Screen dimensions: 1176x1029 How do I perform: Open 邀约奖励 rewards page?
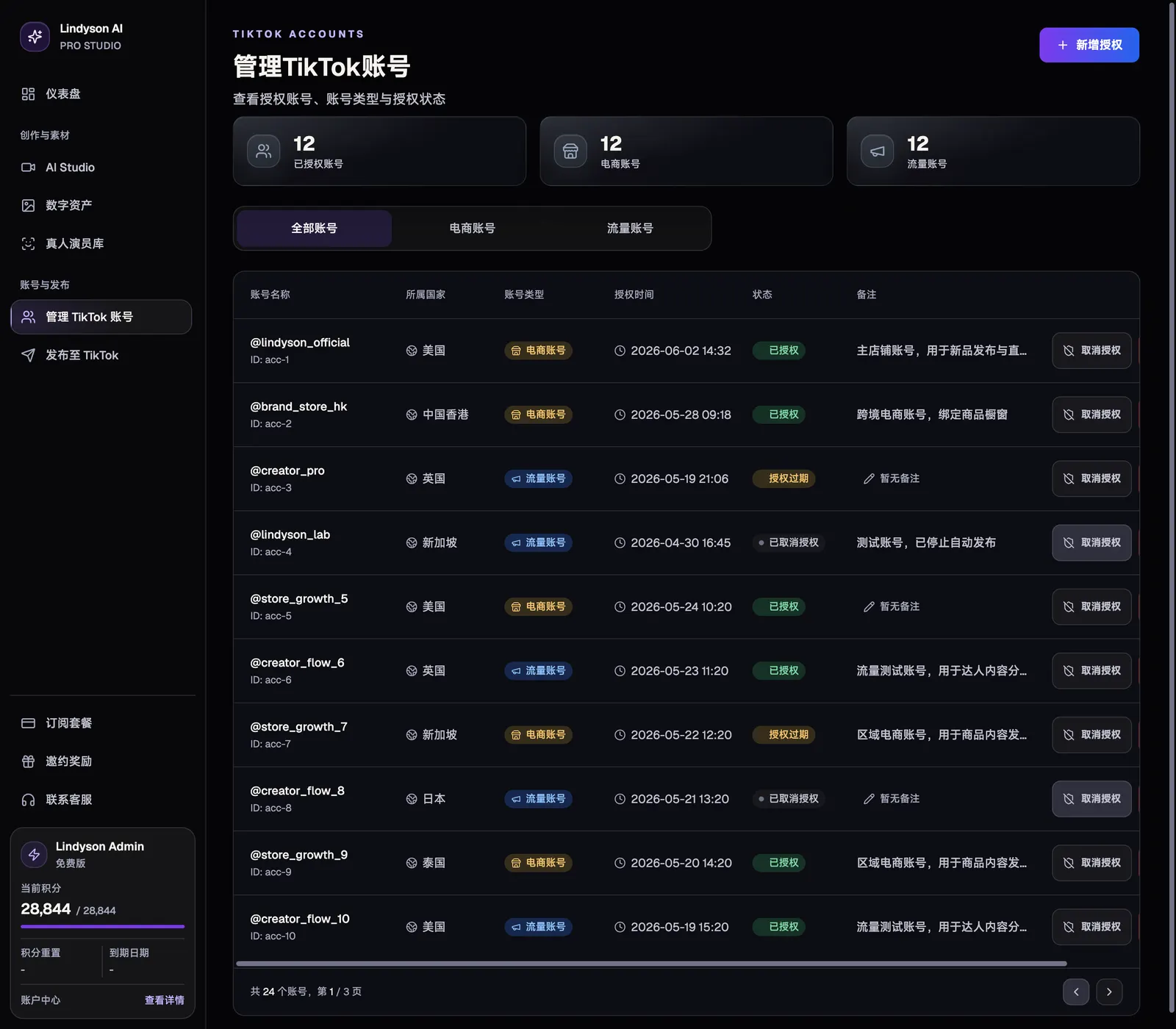tap(101, 761)
